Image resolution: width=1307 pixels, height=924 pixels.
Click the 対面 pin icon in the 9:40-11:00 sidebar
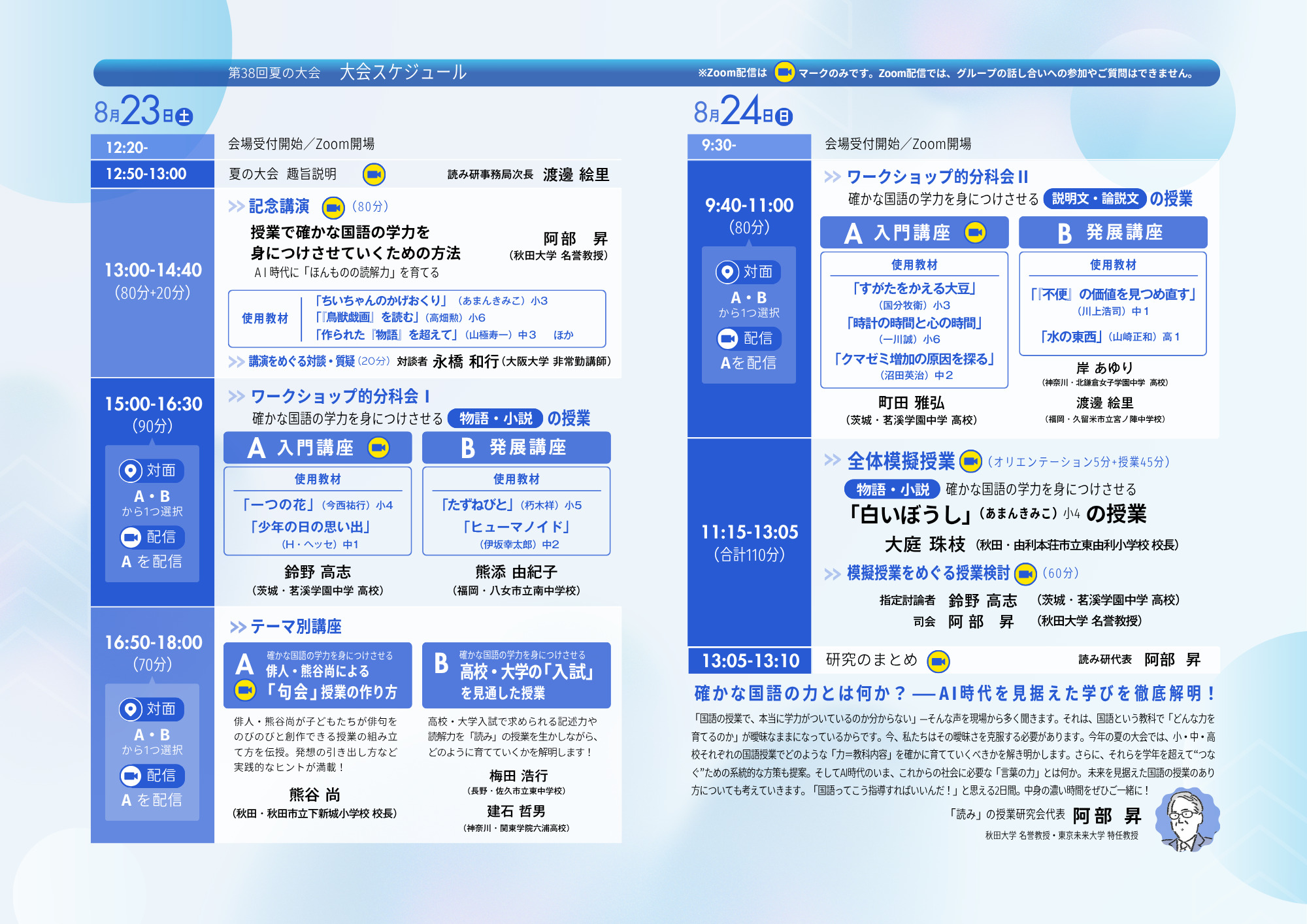pyautogui.click(x=727, y=272)
